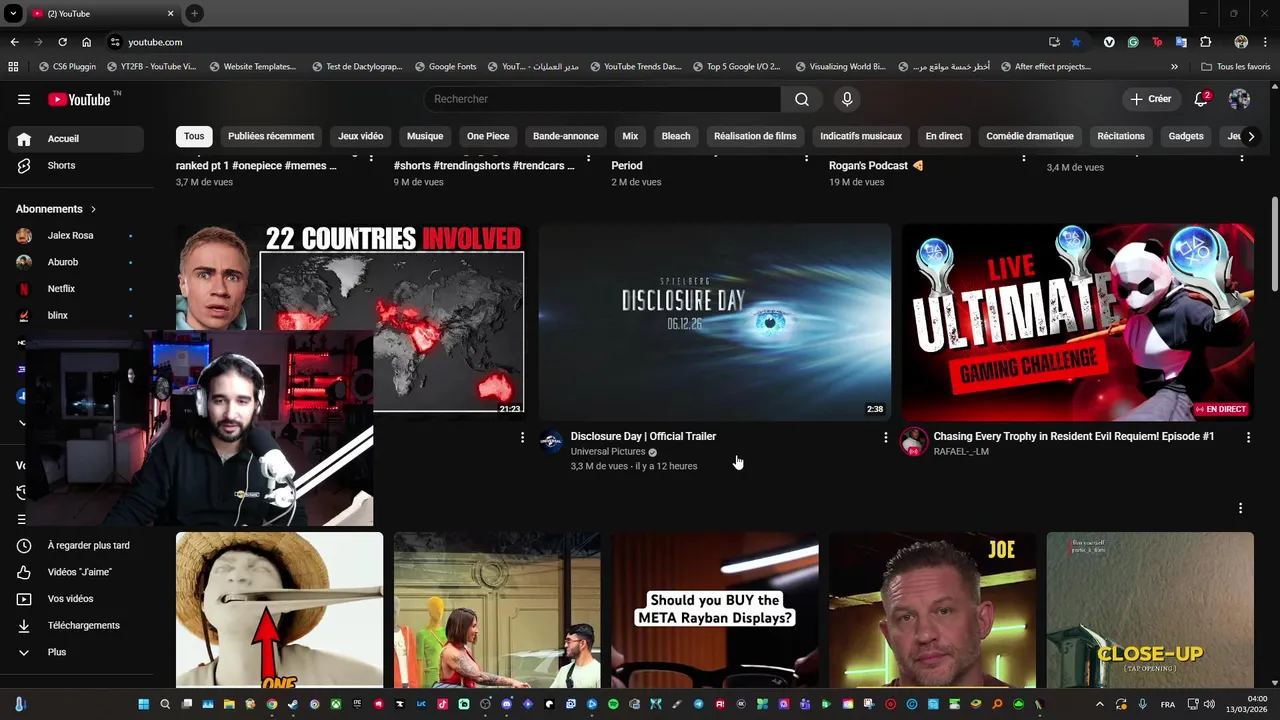Screen dimensions: 1280x720
Task: Start voice search with microphone icon
Action: (x=847, y=99)
